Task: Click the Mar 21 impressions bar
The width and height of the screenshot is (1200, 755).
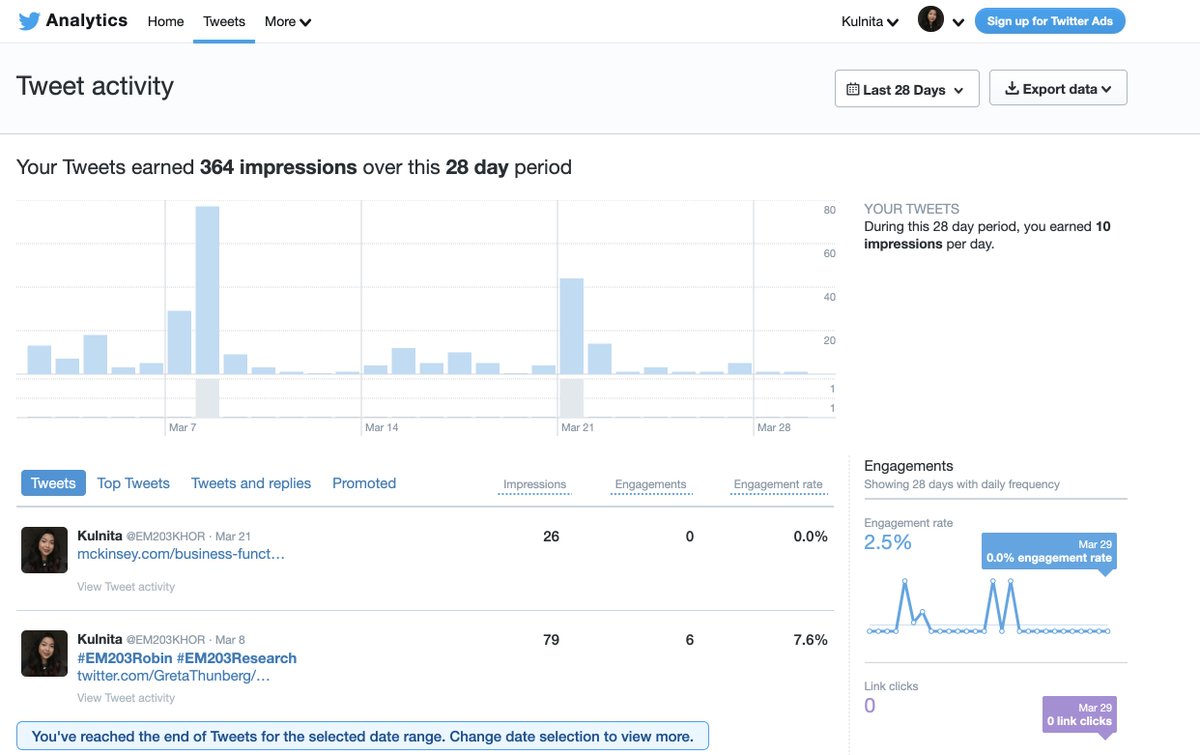Action: pos(571,326)
